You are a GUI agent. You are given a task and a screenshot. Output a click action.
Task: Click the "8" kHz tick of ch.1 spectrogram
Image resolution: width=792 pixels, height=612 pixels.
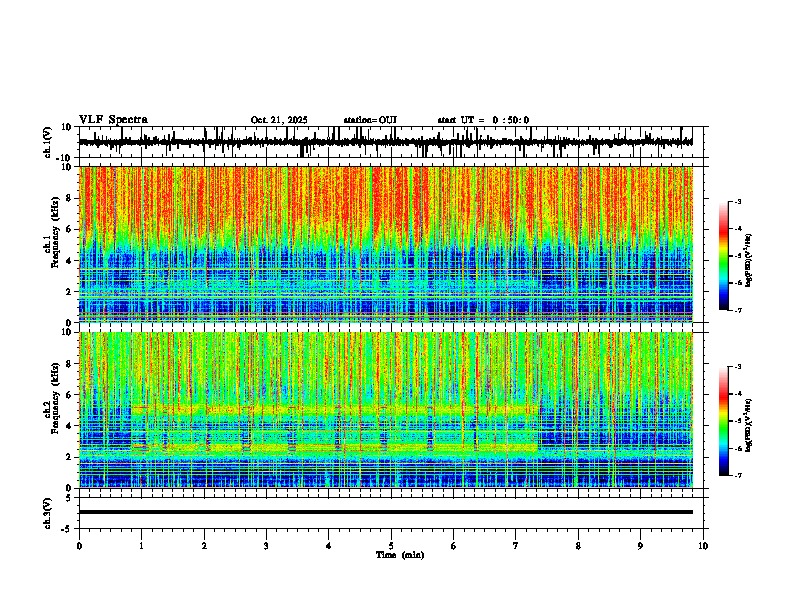tap(70, 198)
